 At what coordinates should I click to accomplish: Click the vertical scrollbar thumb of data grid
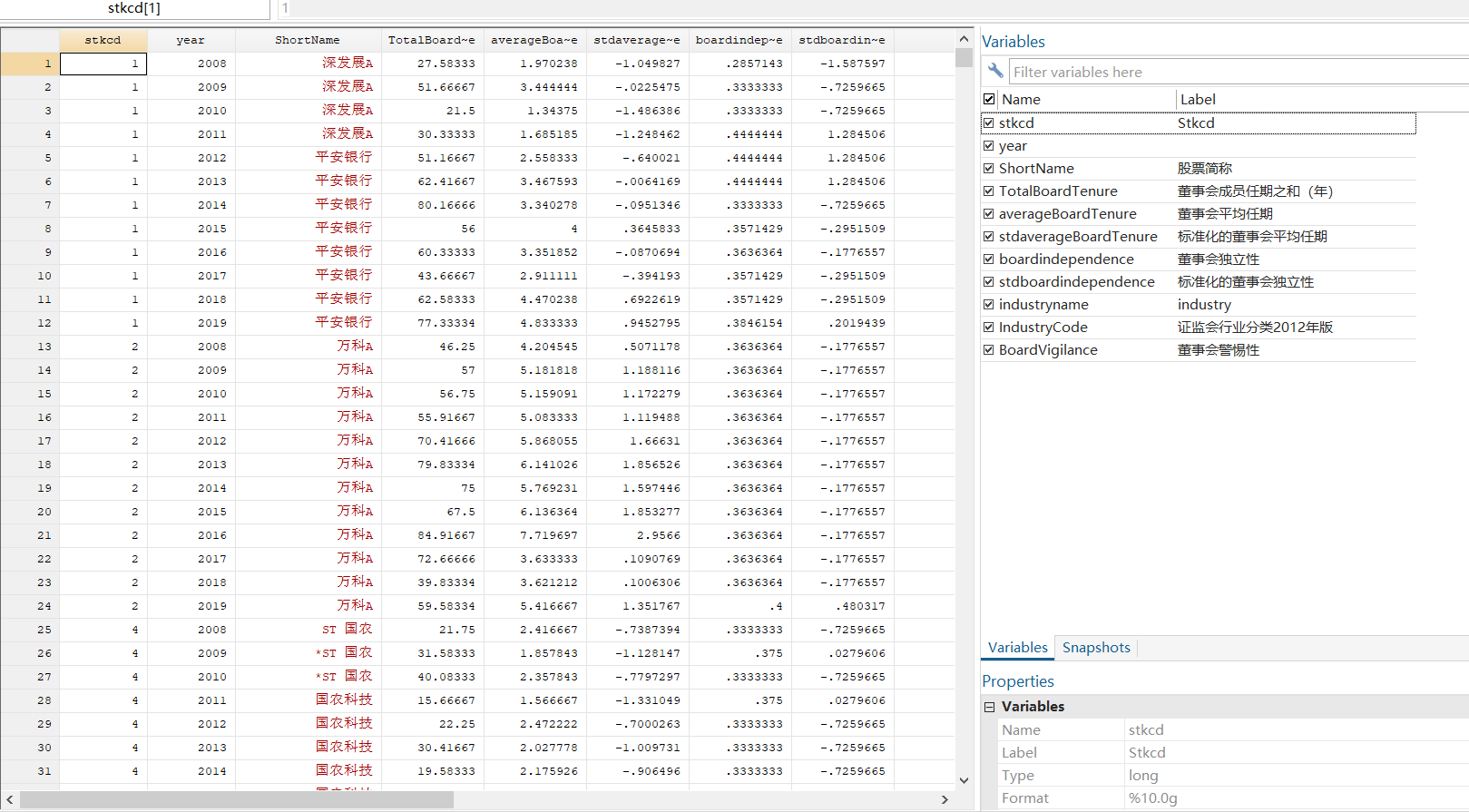click(x=964, y=58)
